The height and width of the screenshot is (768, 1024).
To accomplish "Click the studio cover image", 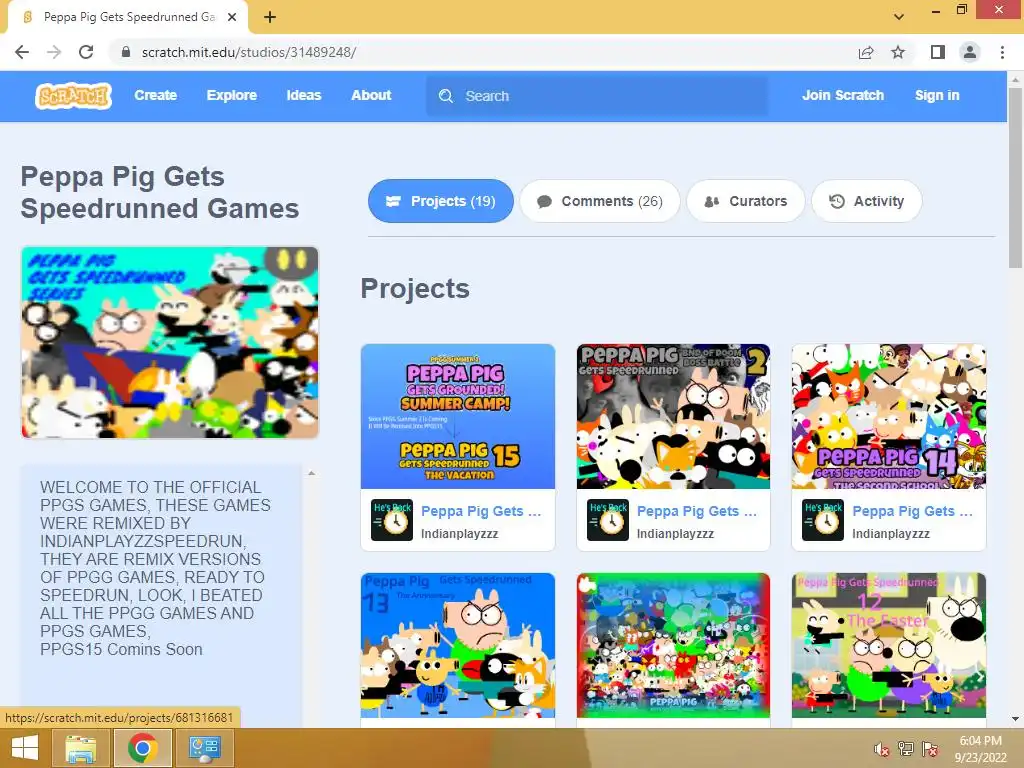I will pos(170,342).
